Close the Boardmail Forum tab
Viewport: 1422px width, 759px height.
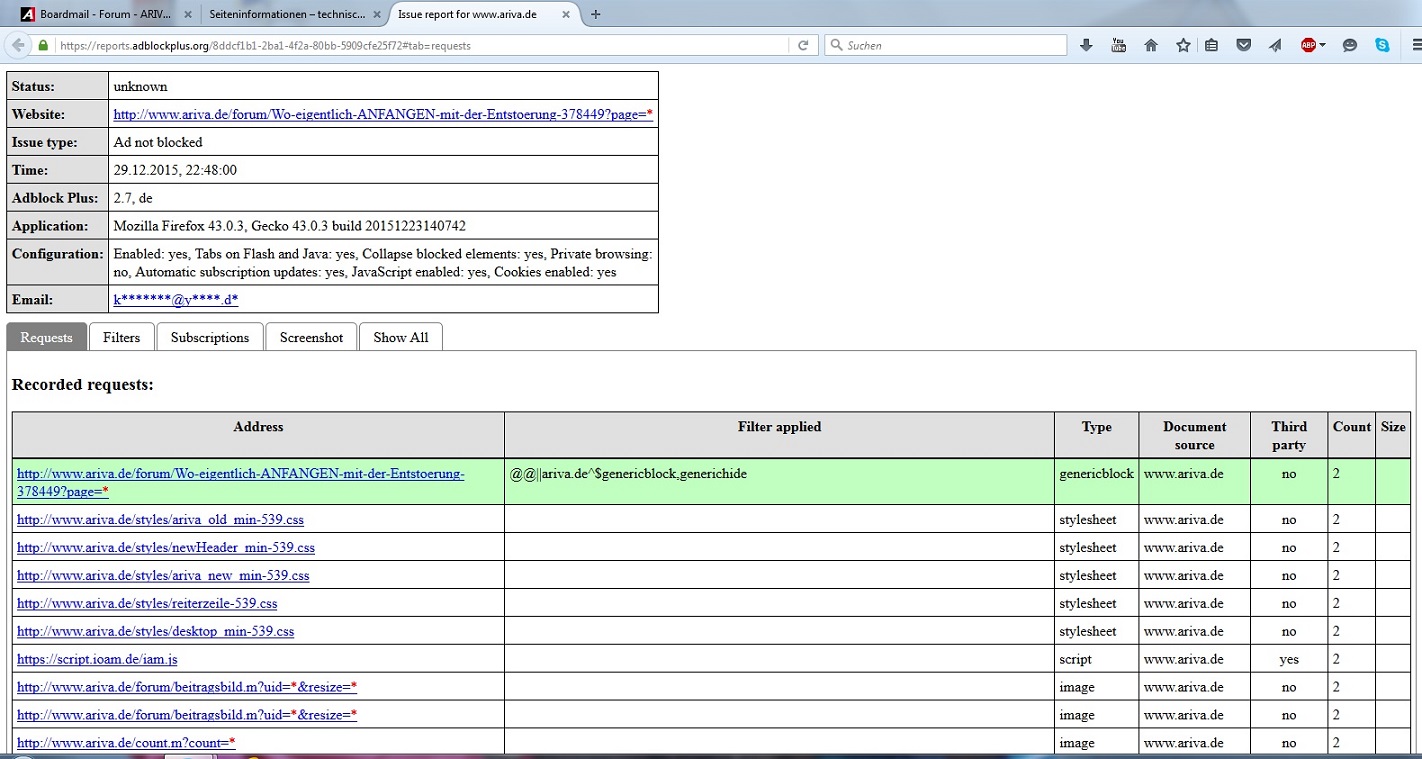pyautogui.click(x=187, y=15)
